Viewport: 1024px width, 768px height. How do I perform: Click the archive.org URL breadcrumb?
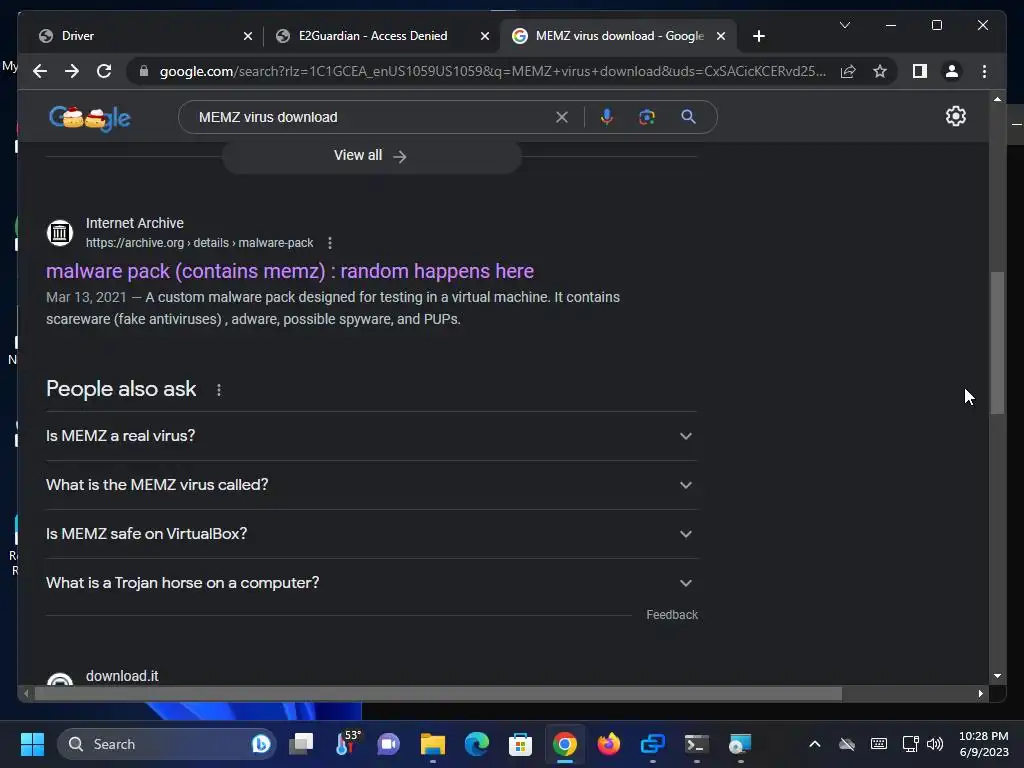199,243
